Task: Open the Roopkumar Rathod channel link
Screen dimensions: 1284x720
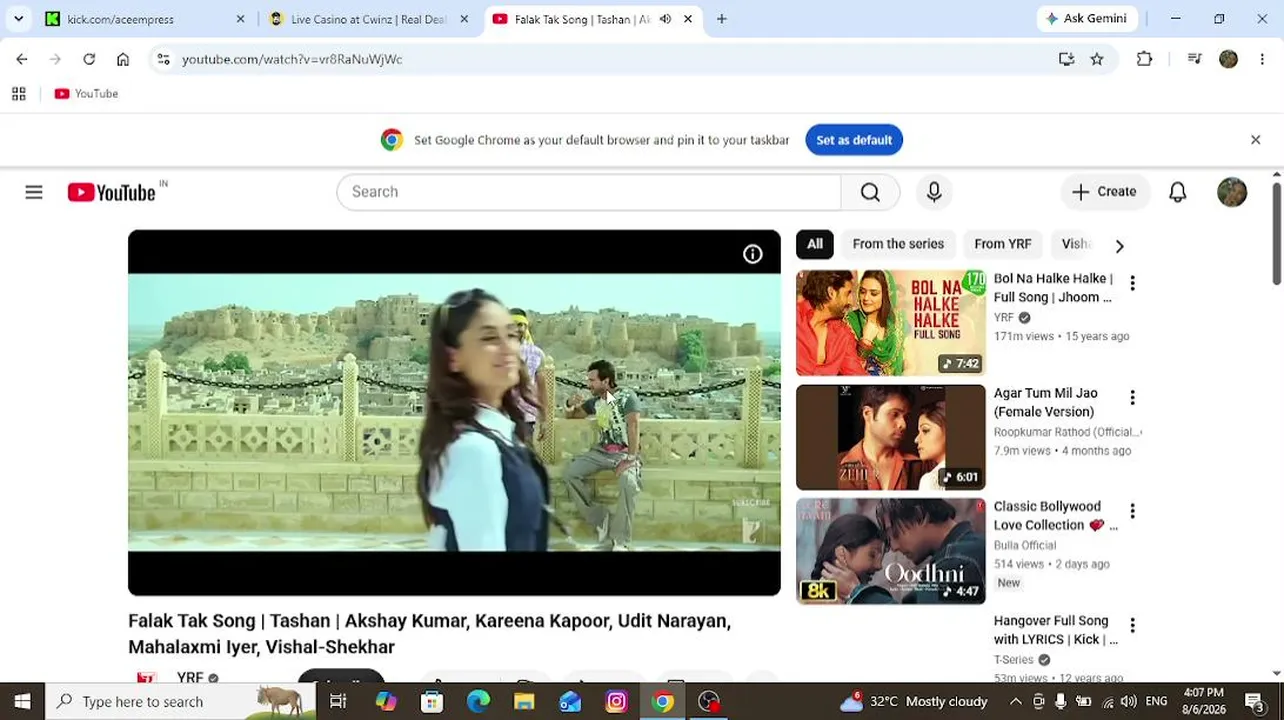Action: pos(1067,432)
